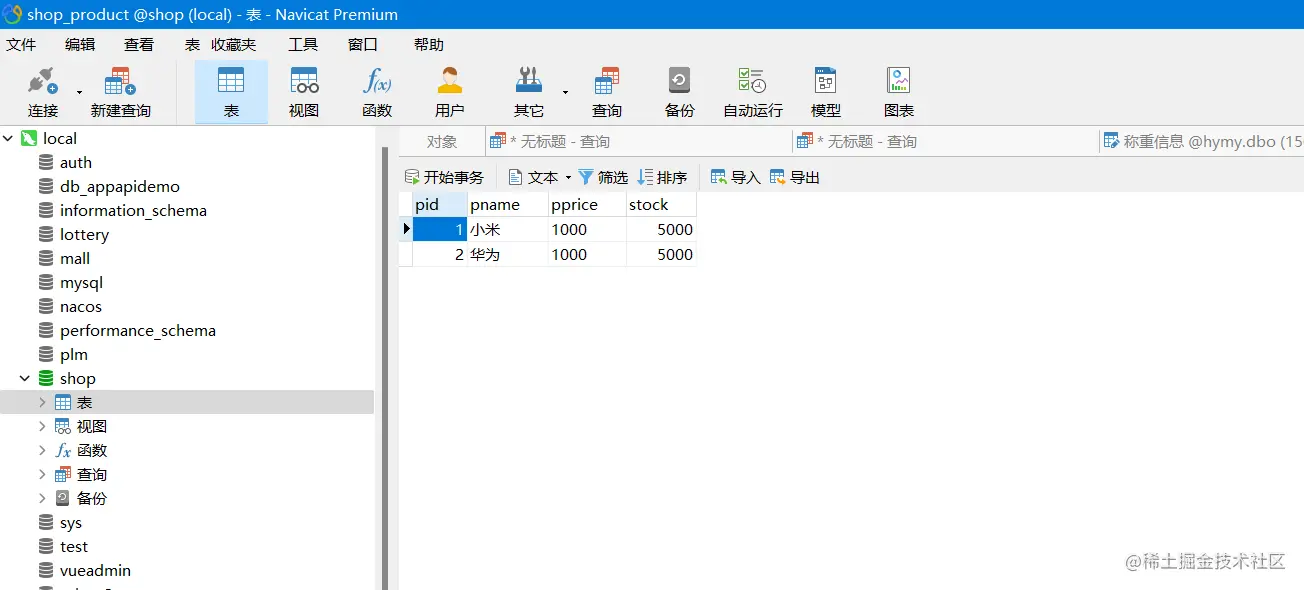Open the 文件 menu
Image resolution: width=1304 pixels, height=590 pixels.
[21, 44]
